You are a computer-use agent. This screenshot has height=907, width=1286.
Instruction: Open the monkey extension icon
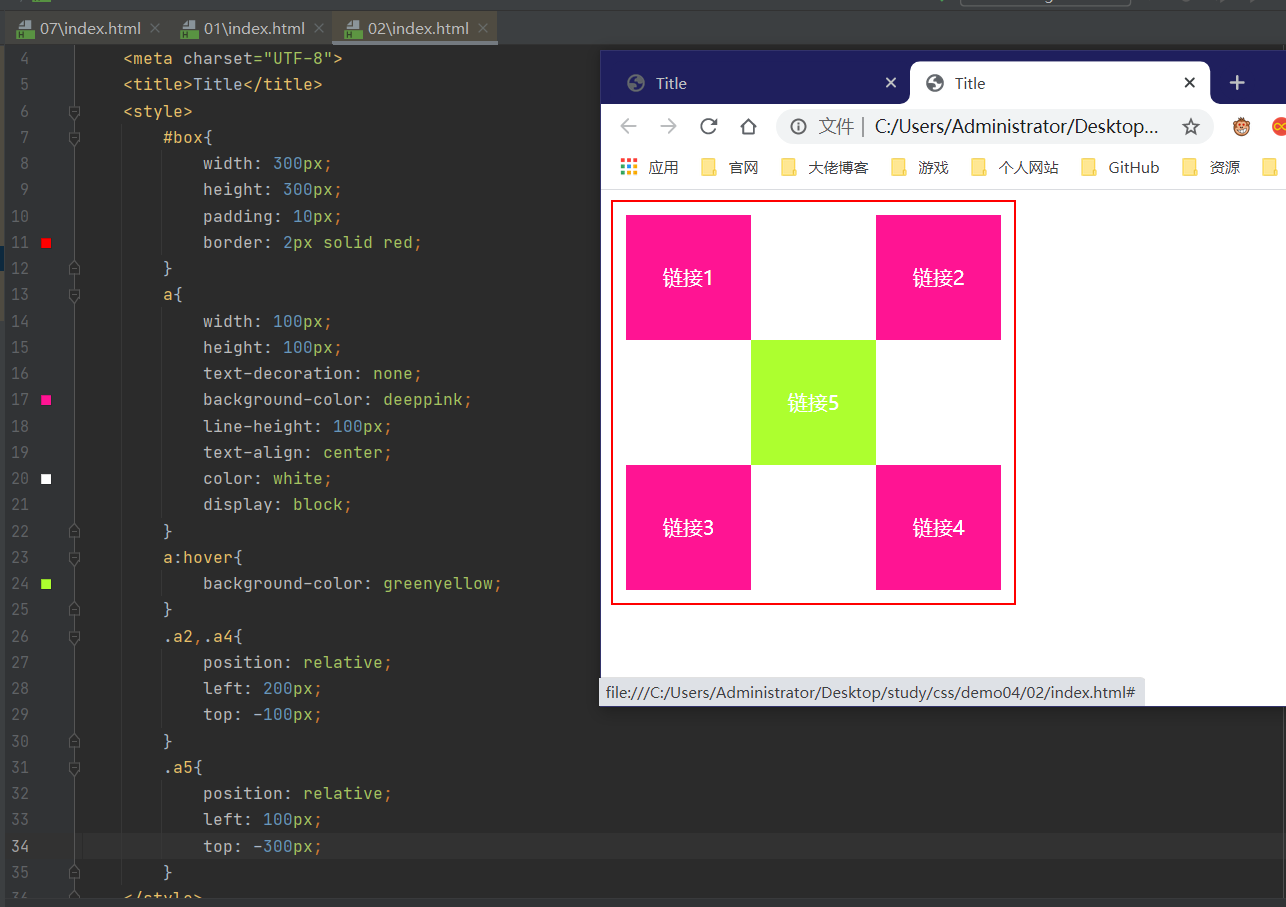1241,127
